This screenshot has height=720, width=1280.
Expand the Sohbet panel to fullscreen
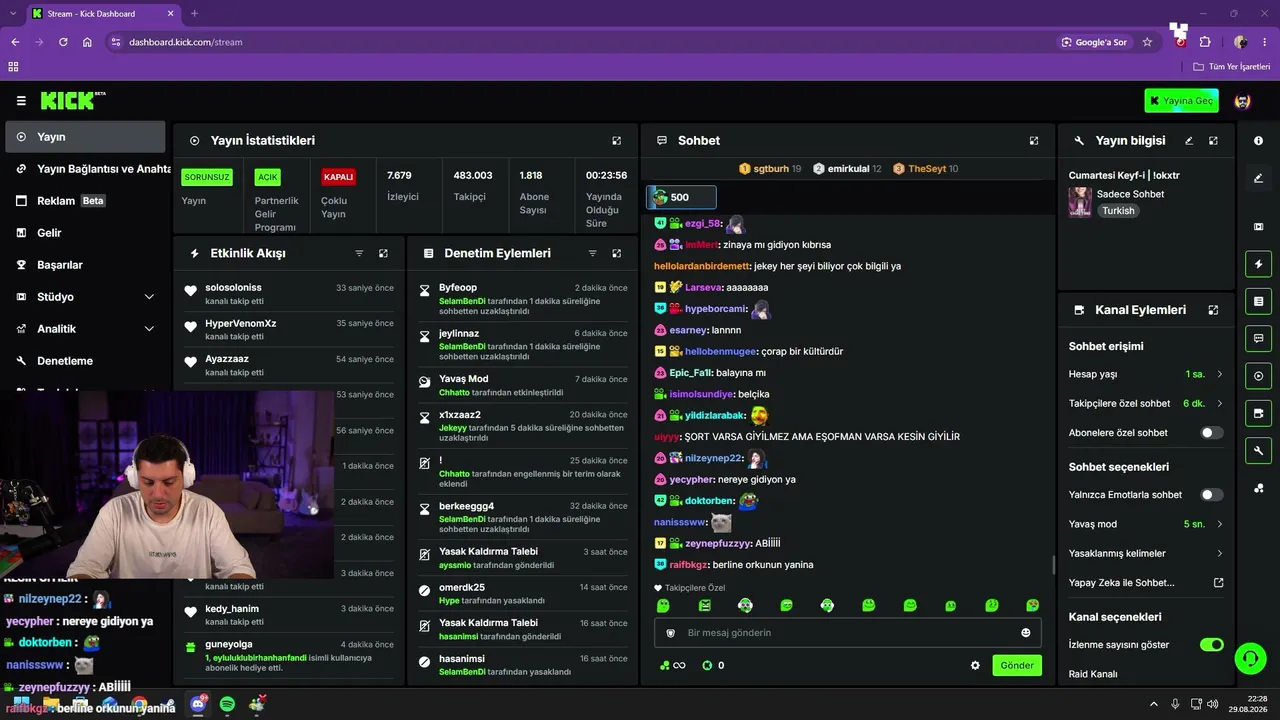point(1034,141)
